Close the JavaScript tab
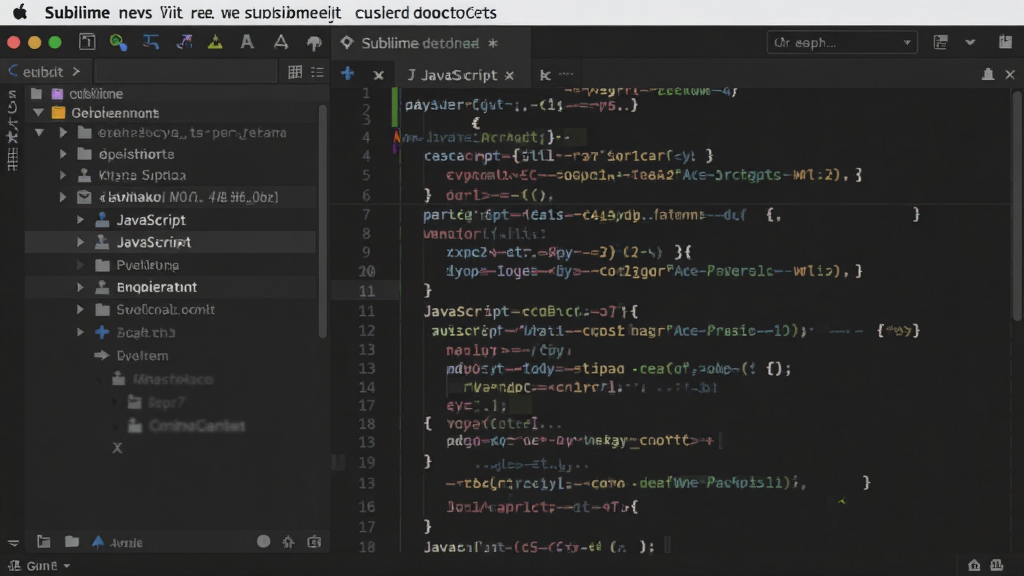The height and width of the screenshot is (576, 1024). click(x=509, y=75)
